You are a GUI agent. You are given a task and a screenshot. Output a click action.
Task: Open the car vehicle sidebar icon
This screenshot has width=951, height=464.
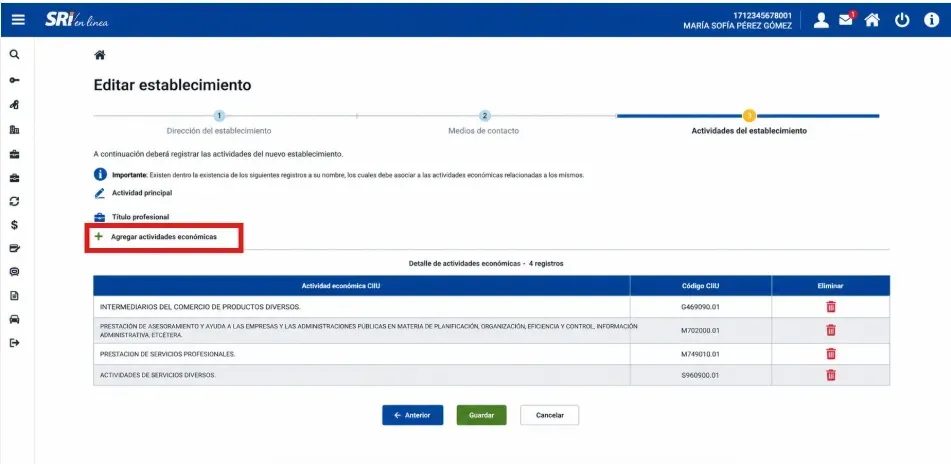coord(15,319)
